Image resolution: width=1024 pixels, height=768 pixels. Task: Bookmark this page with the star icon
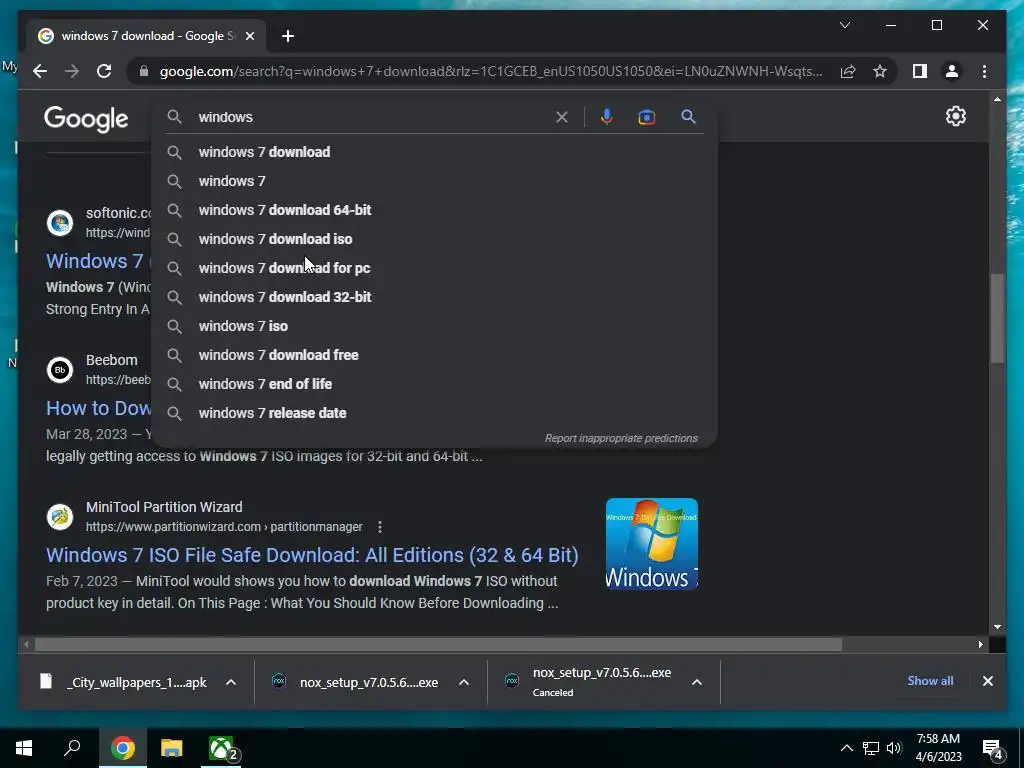point(880,71)
